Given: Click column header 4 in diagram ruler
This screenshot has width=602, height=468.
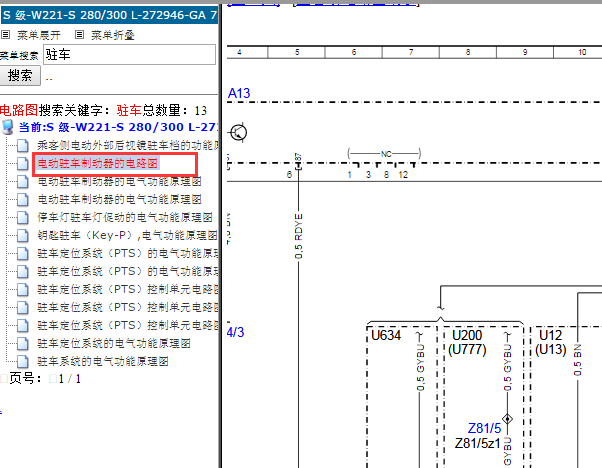Looking at the screenshot, I should click(239, 52).
